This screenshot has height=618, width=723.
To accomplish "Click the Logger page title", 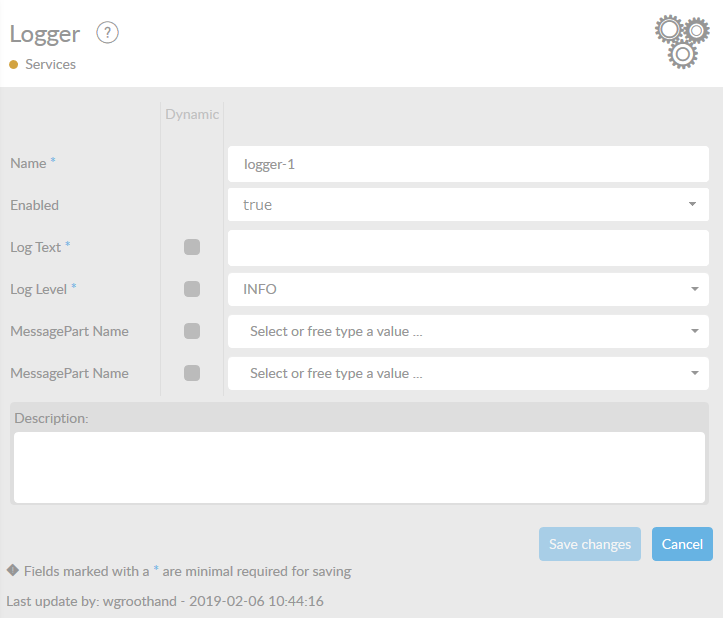I will click(45, 33).
